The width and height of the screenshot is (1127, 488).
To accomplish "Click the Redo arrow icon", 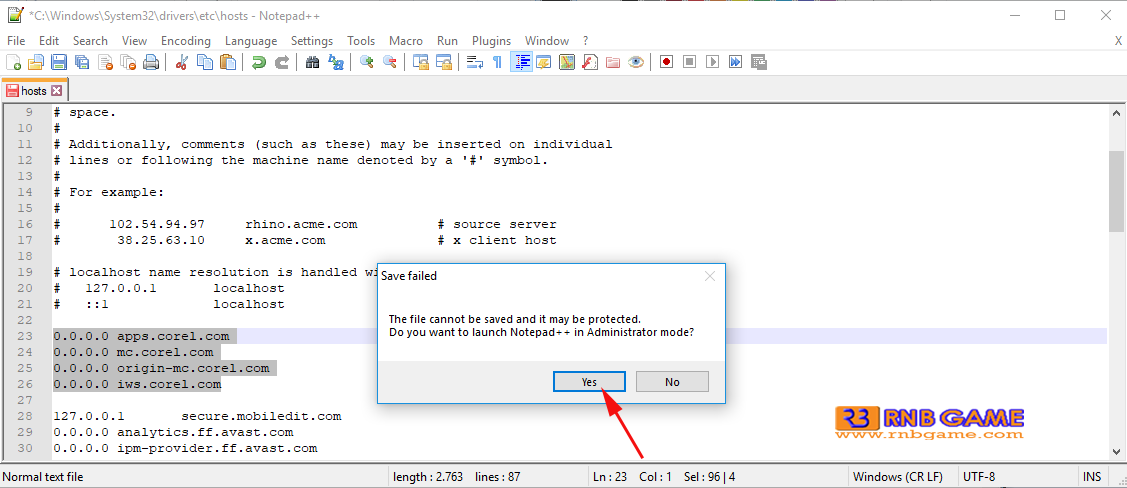I will [282, 63].
